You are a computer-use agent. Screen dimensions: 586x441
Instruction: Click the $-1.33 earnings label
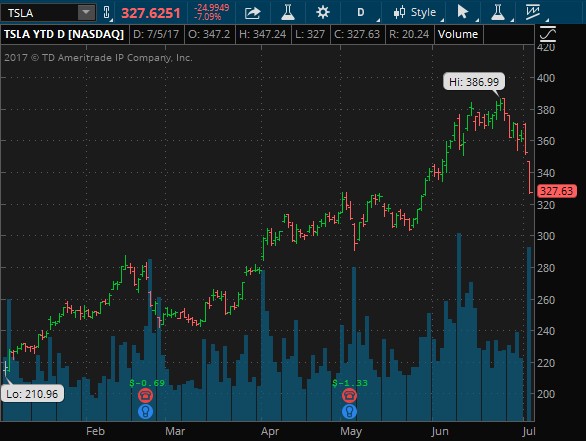click(350, 383)
